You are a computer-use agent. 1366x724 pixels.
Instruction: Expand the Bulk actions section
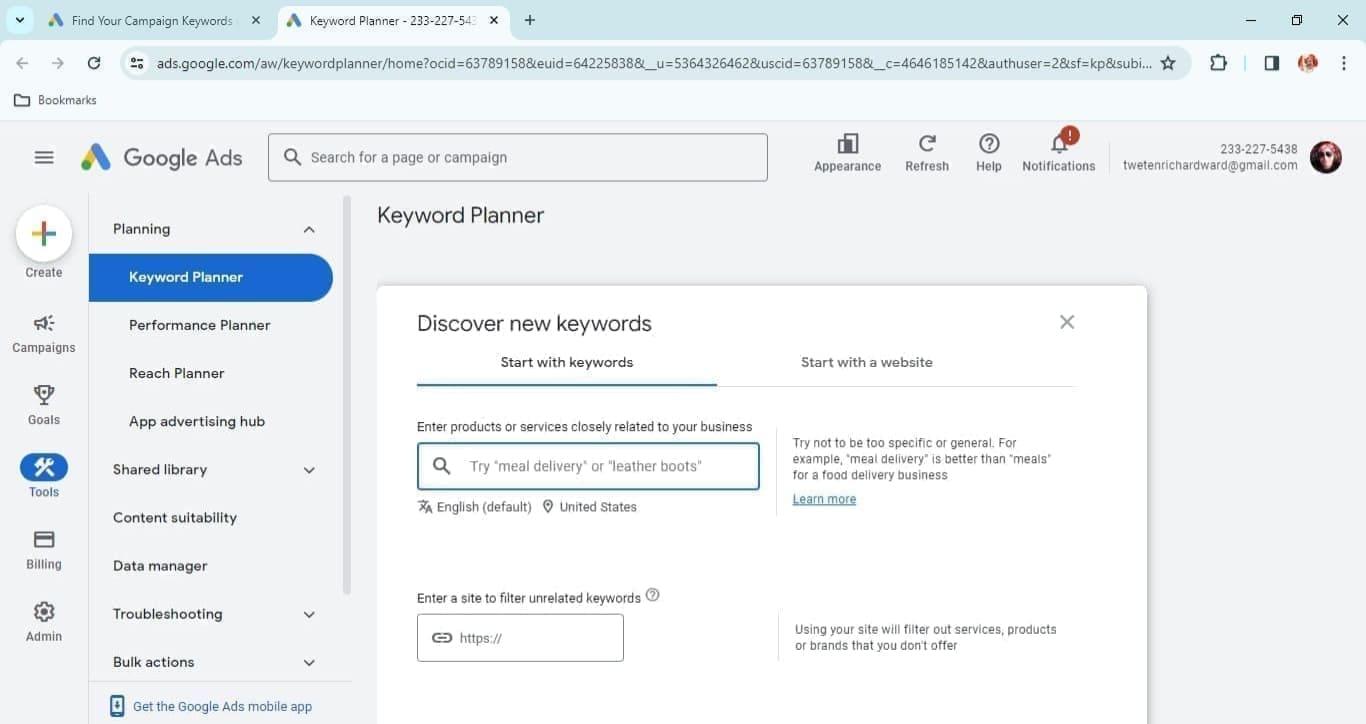click(x=309, y=662)
